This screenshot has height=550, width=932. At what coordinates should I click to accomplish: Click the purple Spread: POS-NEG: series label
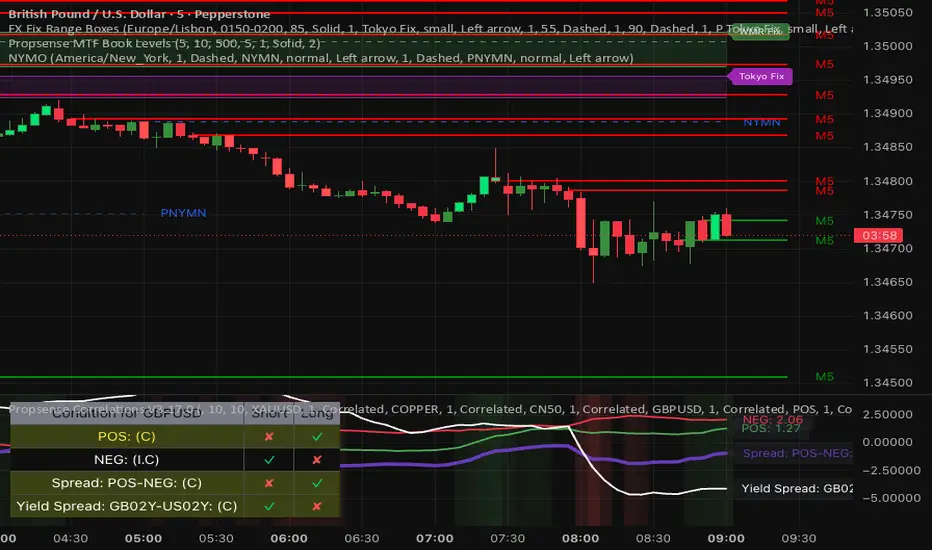pos(796,453)
